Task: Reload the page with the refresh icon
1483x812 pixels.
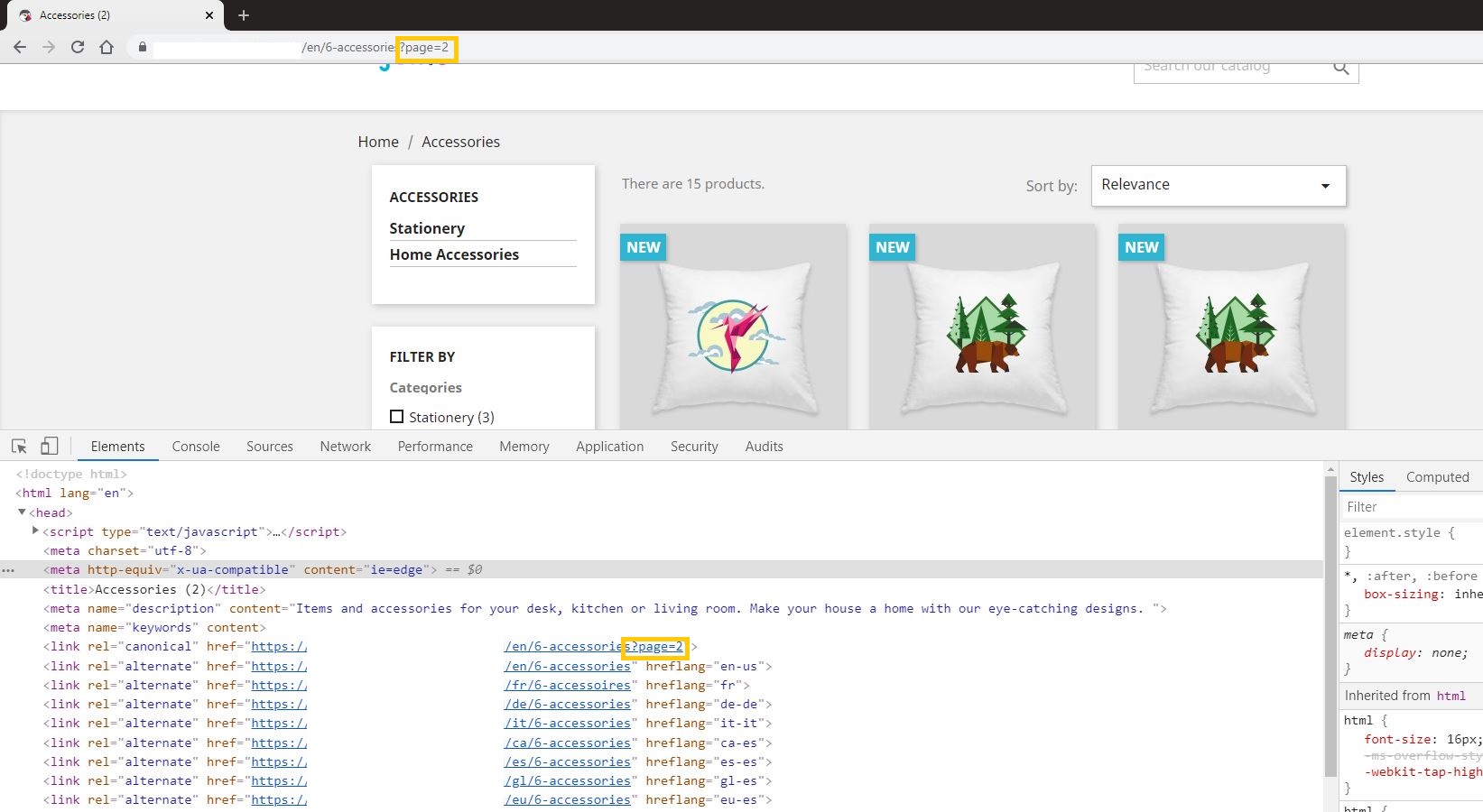Action: pos(78,47)
